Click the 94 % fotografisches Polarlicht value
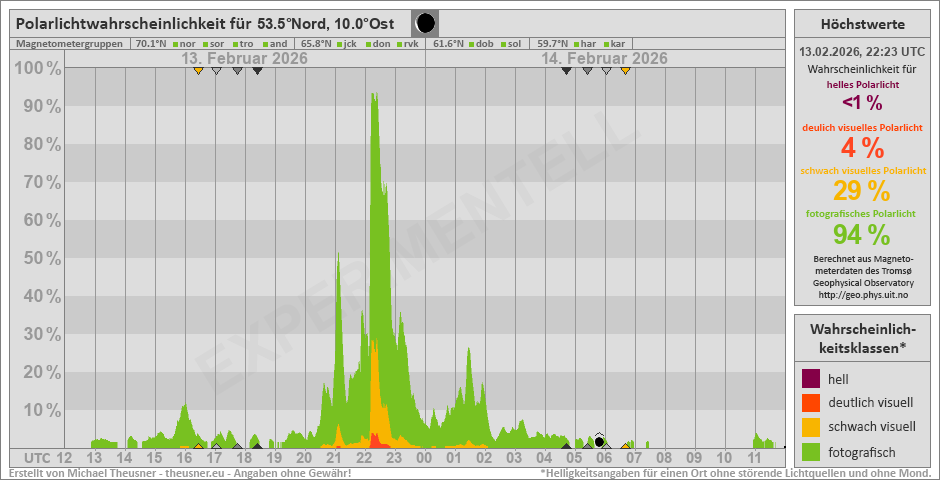The image size is (940, 480). (861, 234)
